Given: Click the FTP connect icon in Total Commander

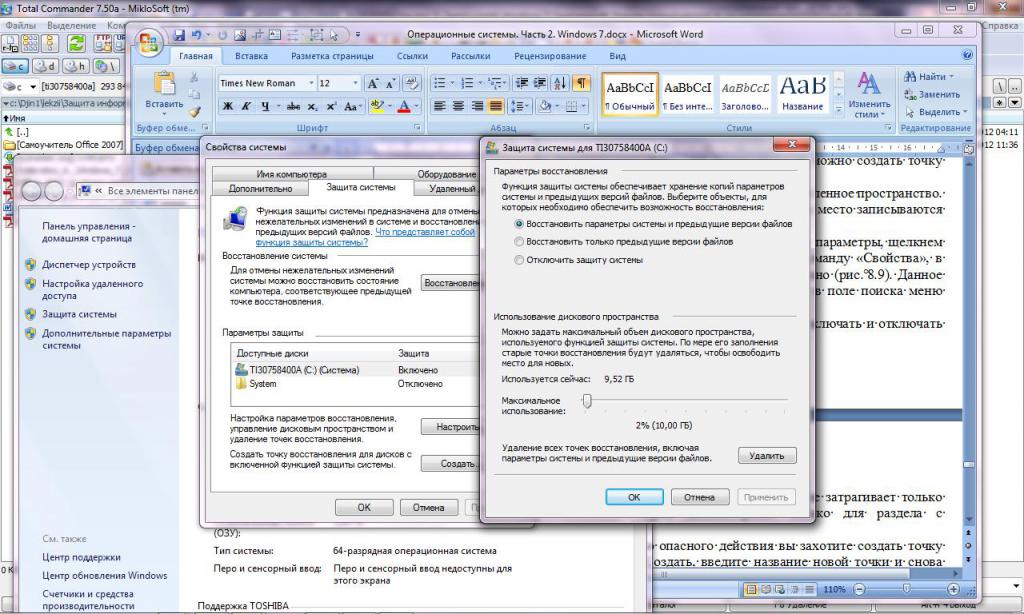Looking at the screenshot, I should (x=103, y=44).
